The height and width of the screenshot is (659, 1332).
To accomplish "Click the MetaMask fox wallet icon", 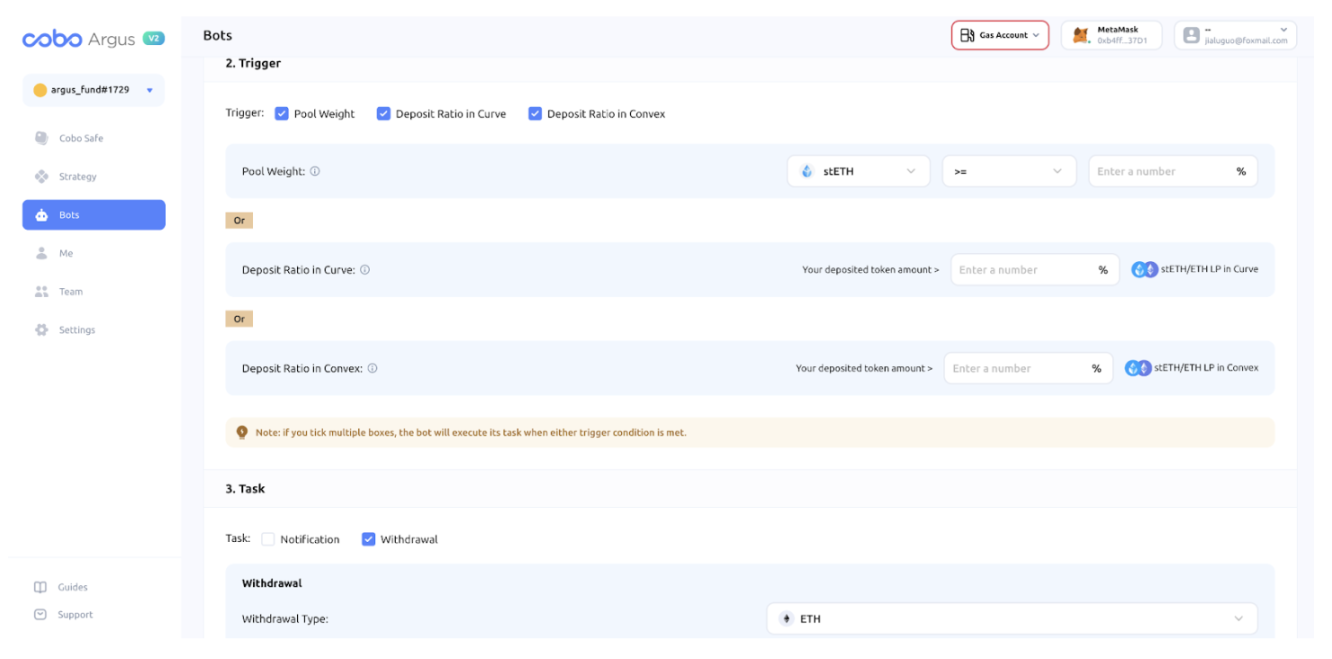I will point(1081,35).
